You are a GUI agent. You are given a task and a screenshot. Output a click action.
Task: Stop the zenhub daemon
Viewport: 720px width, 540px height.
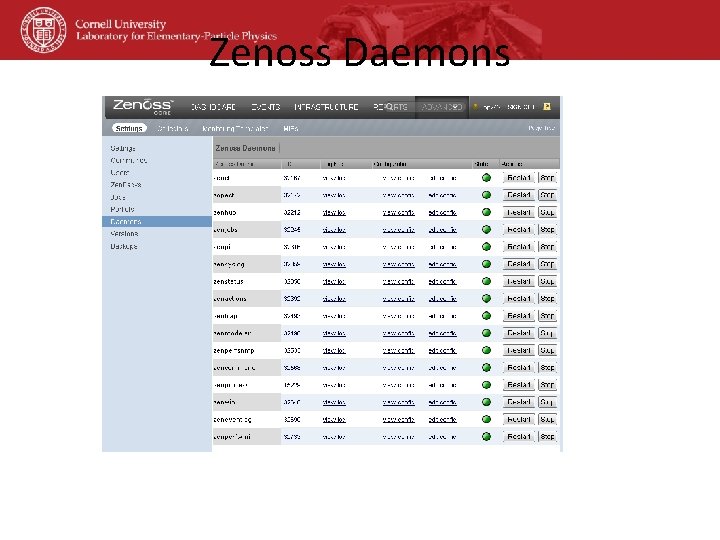[x=547, y=212]
